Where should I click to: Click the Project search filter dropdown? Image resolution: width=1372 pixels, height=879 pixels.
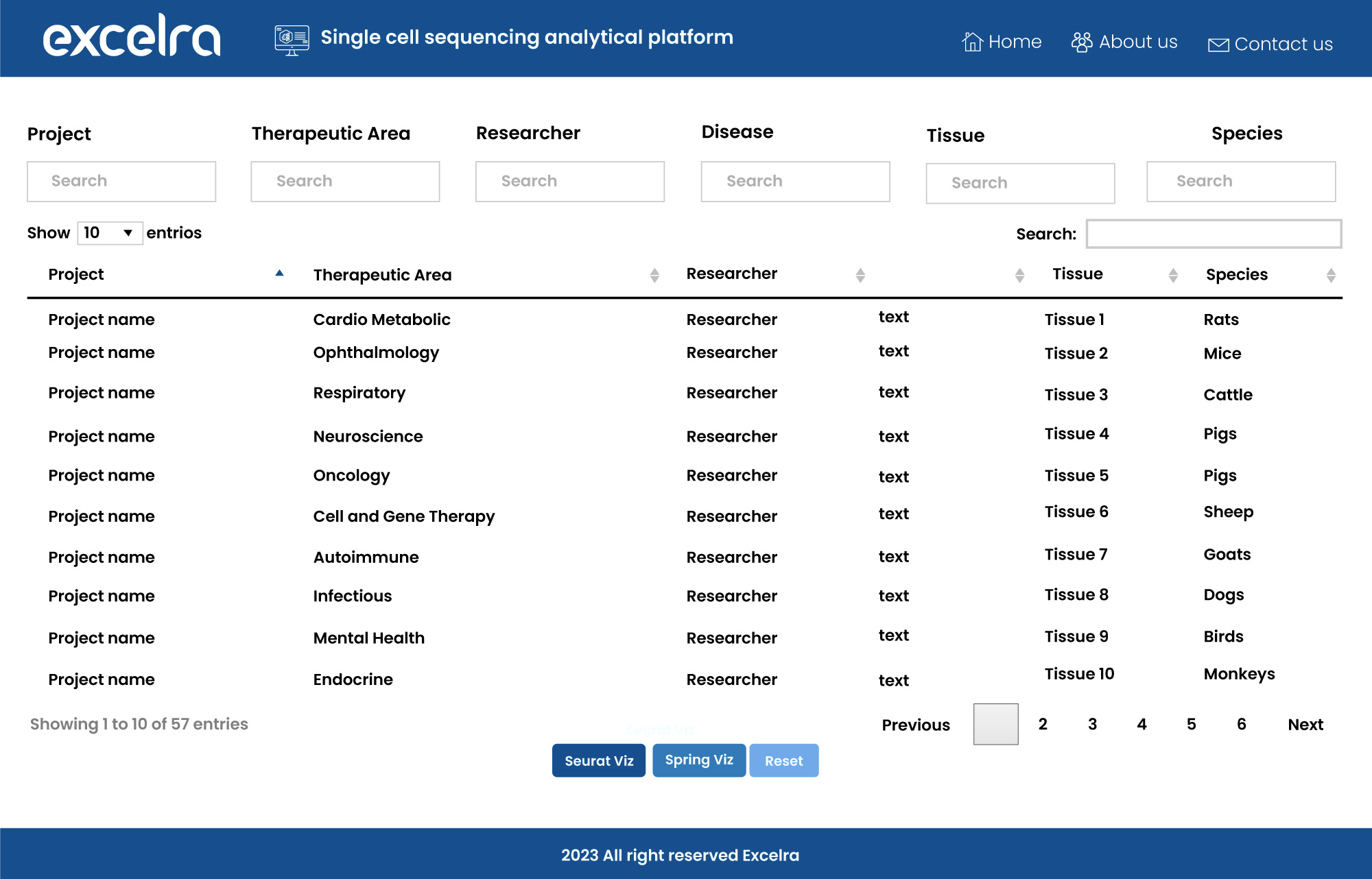pos(122,181)
